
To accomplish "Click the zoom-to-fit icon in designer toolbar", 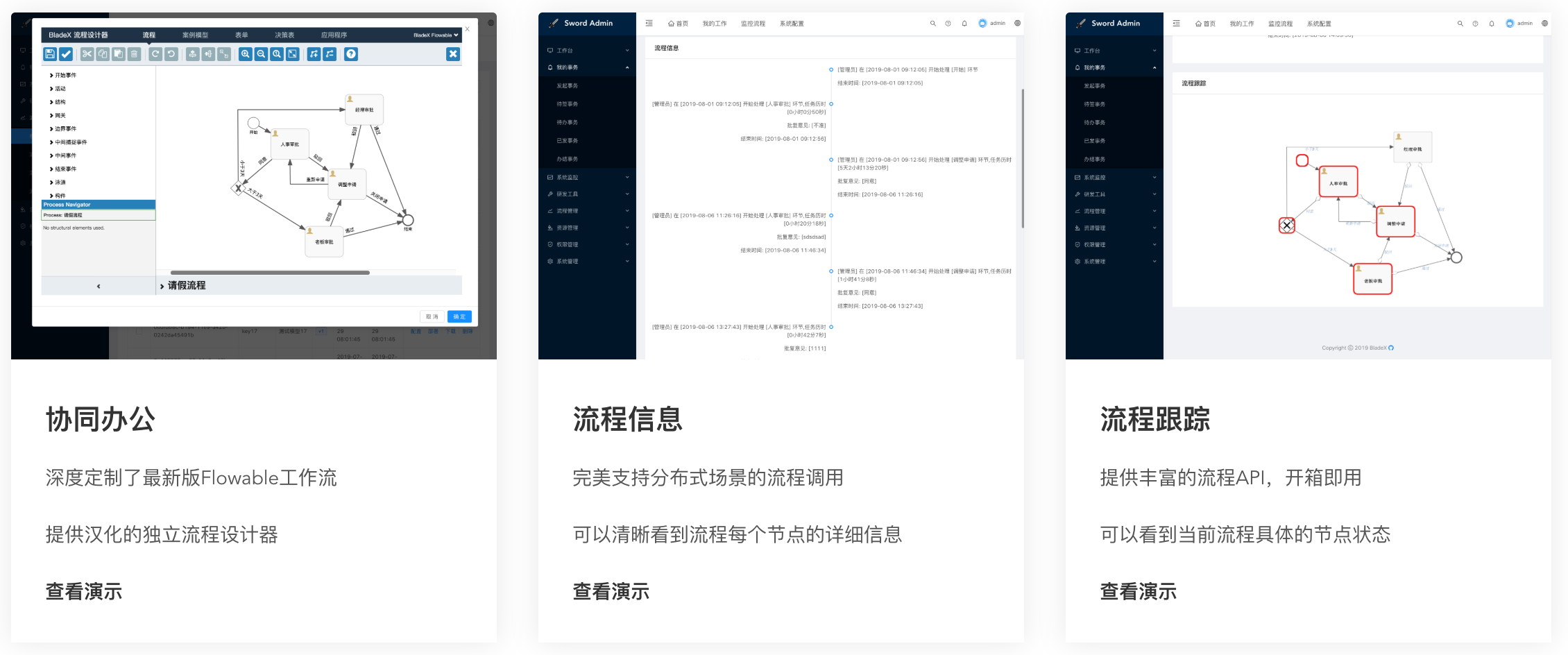I will pyautogui.click(x=293, y=54).
